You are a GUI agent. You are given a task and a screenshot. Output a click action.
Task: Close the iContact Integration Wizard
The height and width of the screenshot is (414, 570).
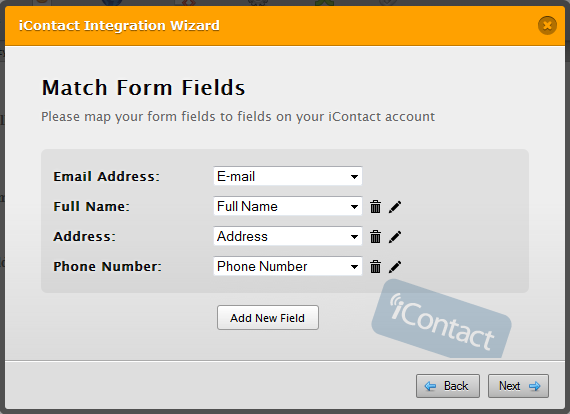pyautogui.click(x=547, y=25)
